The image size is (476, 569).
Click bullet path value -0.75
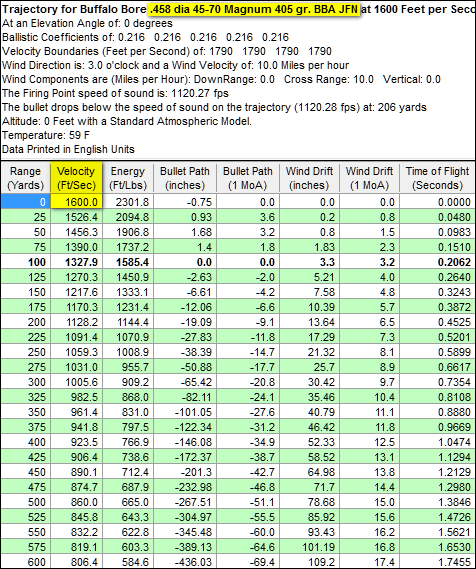click(x=185, y=201)
